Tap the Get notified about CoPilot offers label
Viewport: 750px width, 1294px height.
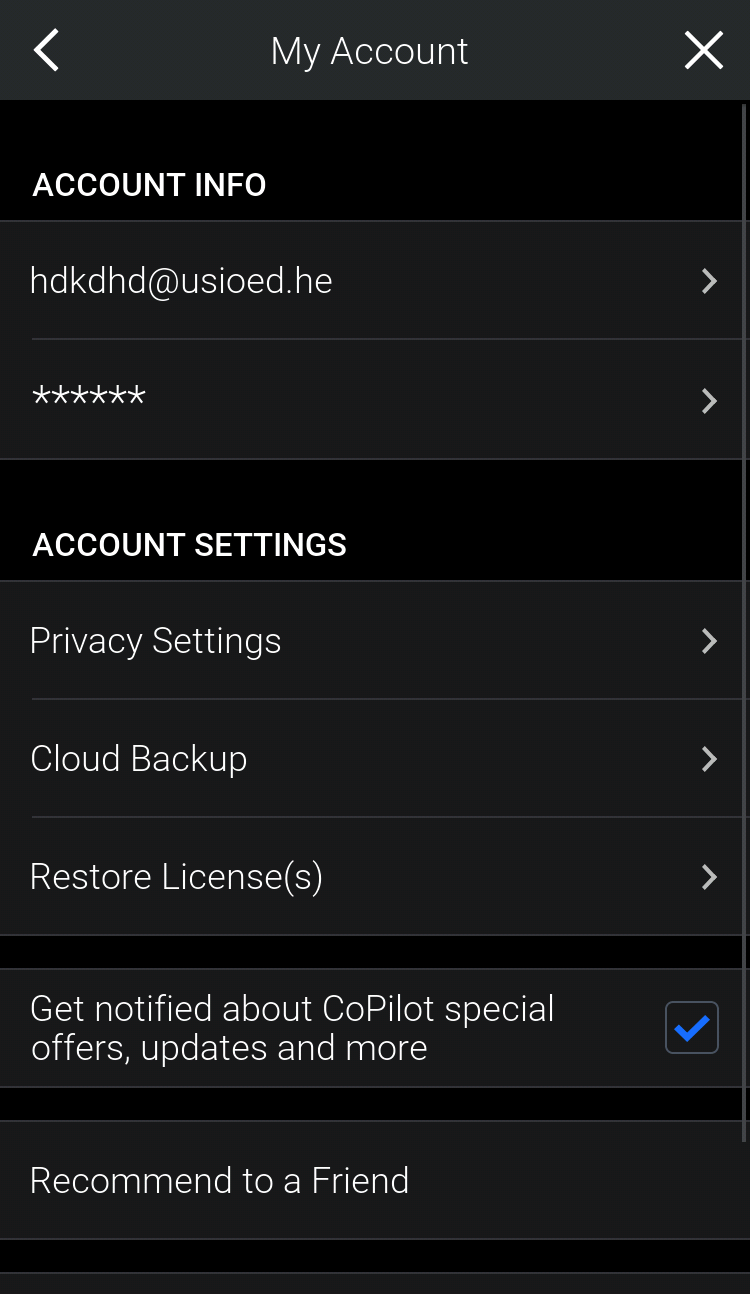292,1028
